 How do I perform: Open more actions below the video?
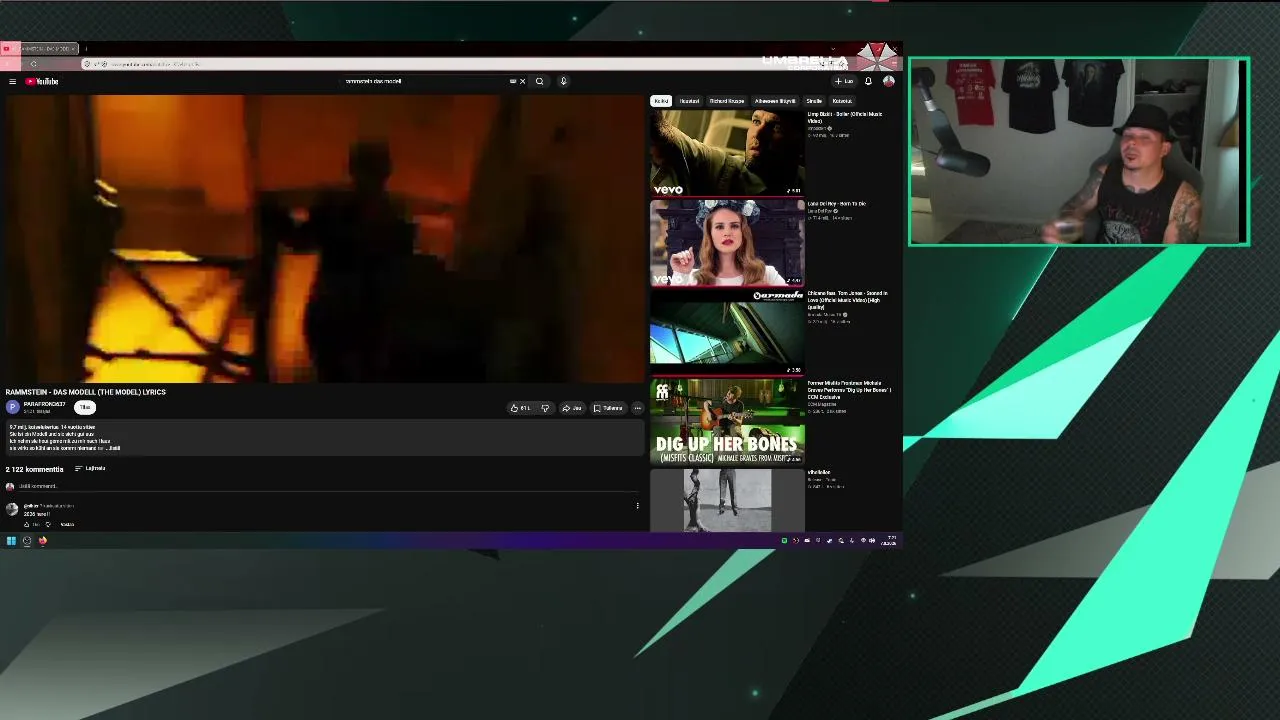click(x=637, y=408)
